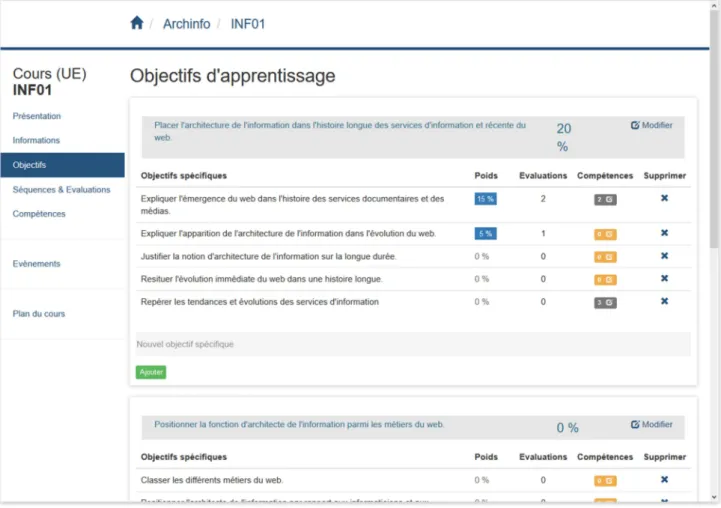Delete the 'Expliquer l'apparition de l'architecture' objective

(664, 233)
